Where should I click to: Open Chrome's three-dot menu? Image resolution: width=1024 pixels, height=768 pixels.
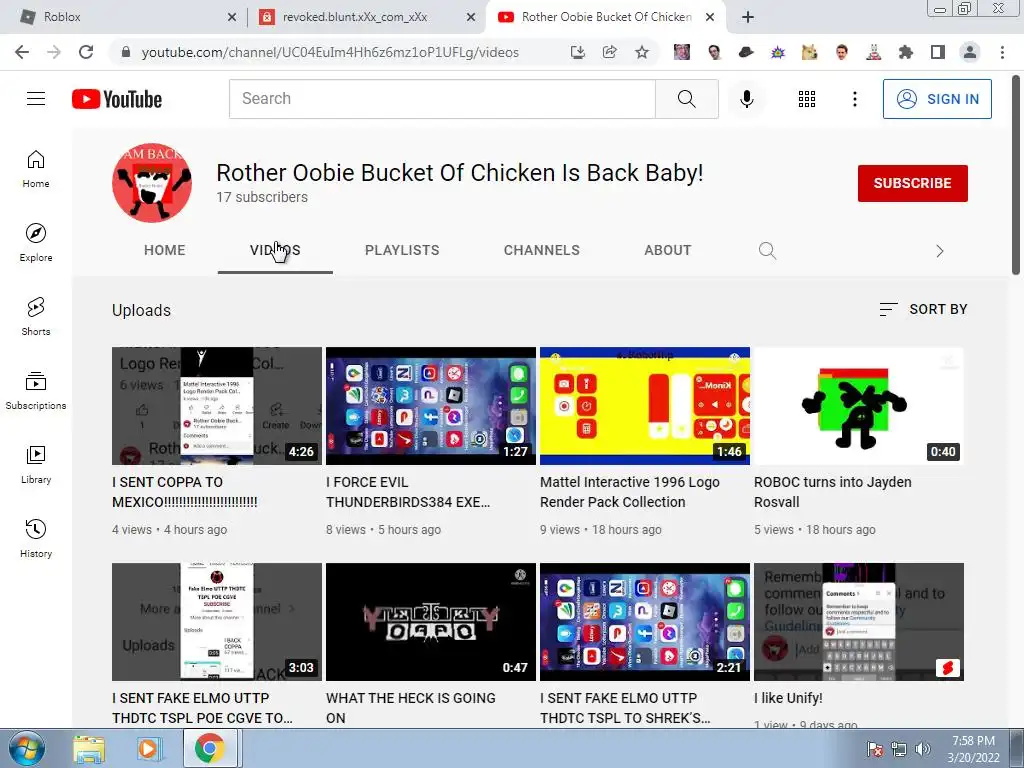[1002, 52]
